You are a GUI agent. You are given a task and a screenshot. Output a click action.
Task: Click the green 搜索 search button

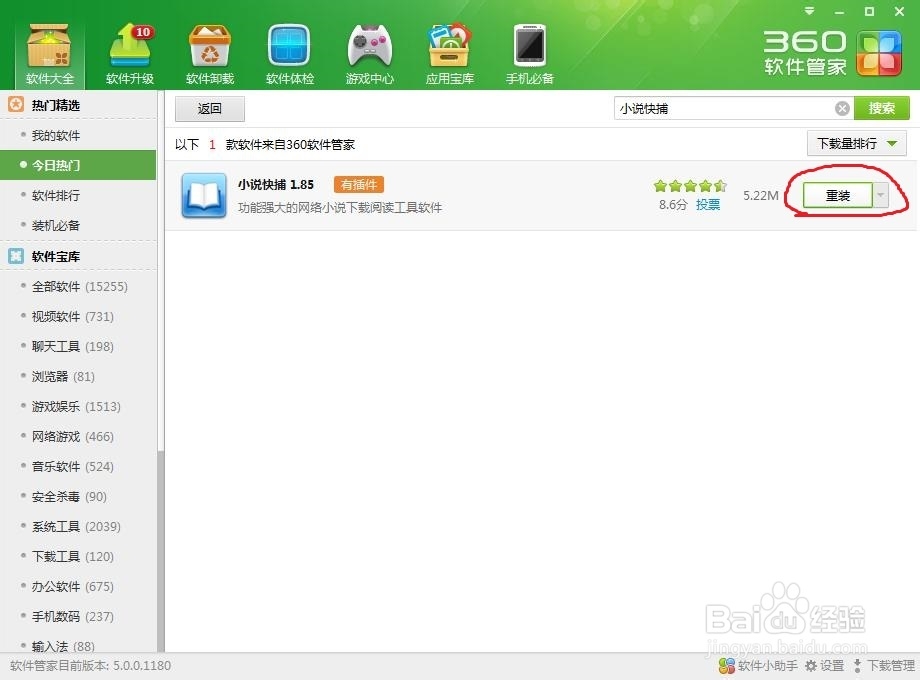(881, 108)
